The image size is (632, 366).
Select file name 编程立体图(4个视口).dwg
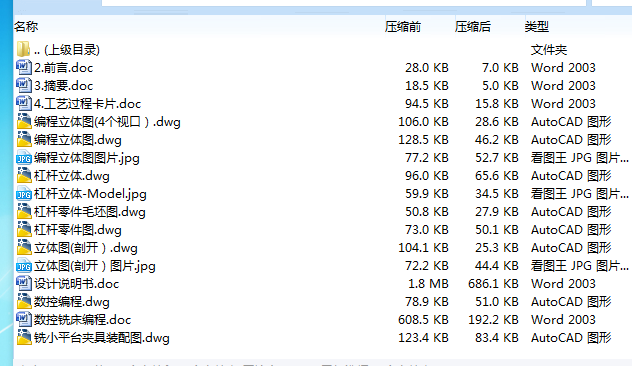click(x=107, y=122)
